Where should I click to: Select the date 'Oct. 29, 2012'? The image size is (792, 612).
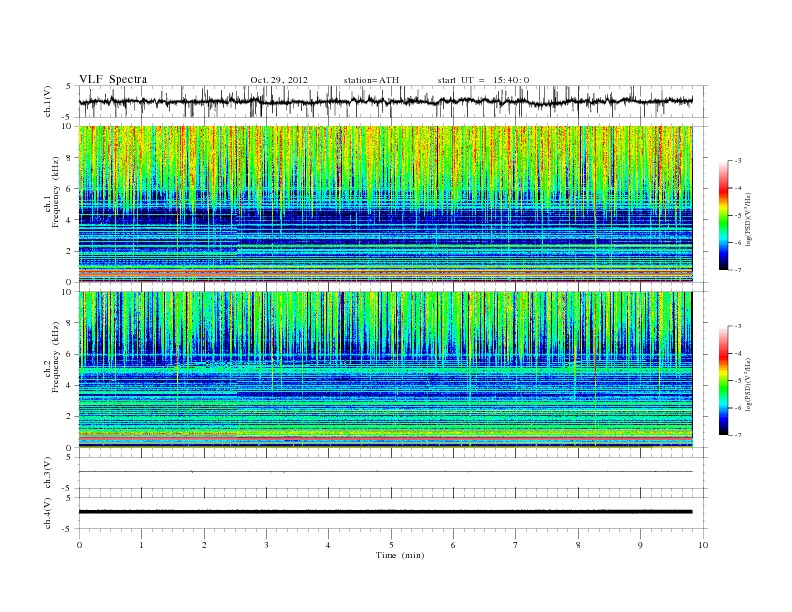click(x=279, y=80)
